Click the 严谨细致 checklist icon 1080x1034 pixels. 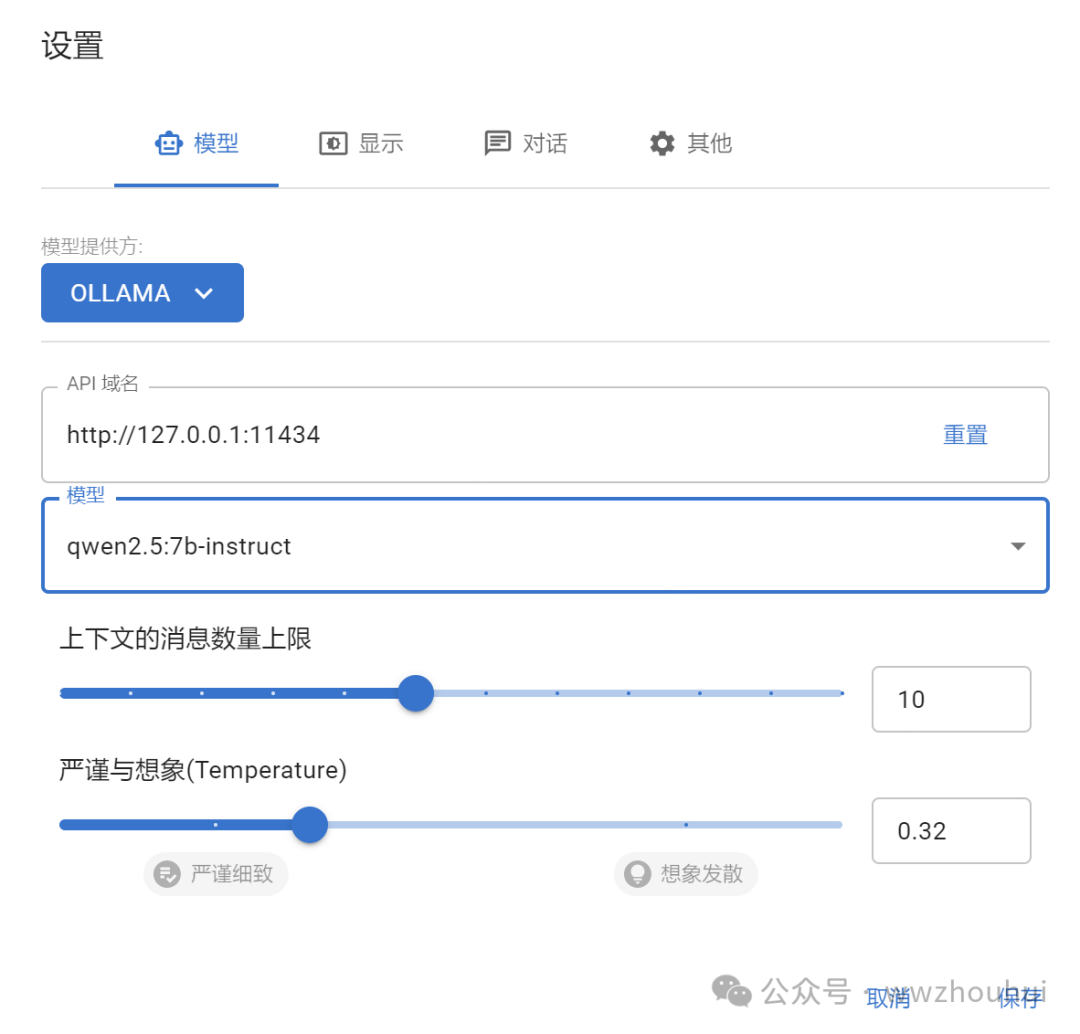click(x=167, y=874)
